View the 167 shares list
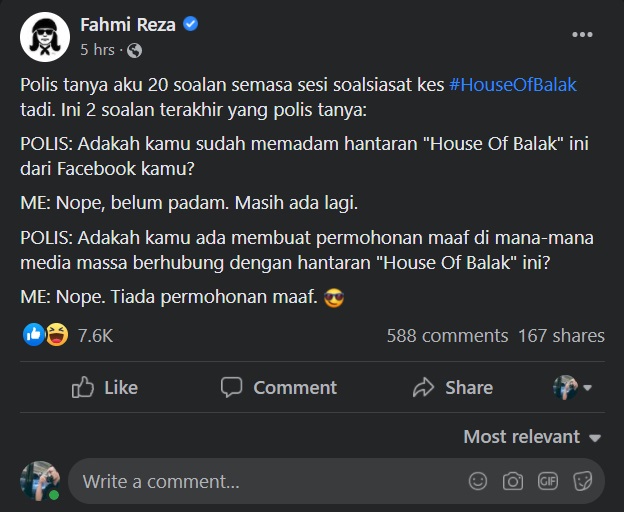 (561, 336)
